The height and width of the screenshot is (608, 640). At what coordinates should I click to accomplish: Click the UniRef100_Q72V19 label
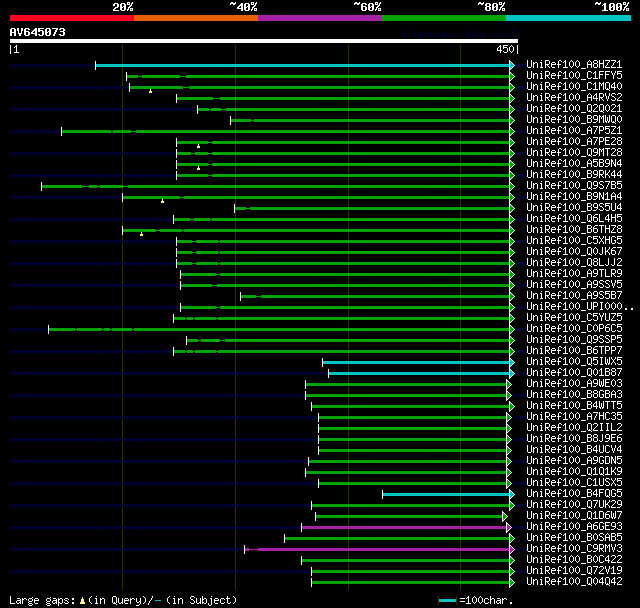[x=574, y=571]
